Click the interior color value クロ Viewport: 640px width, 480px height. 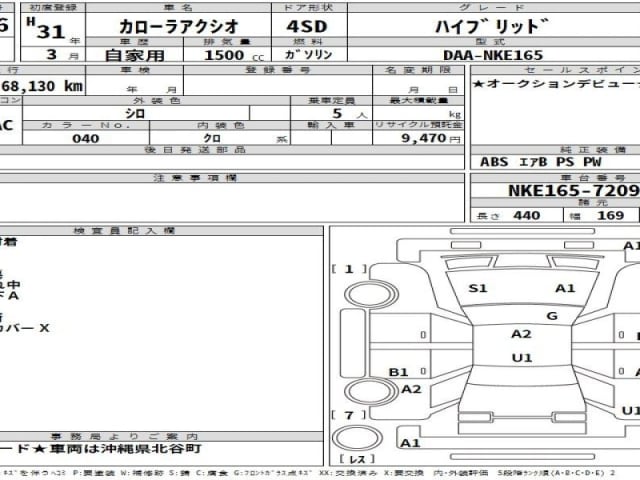pos(212,139)
